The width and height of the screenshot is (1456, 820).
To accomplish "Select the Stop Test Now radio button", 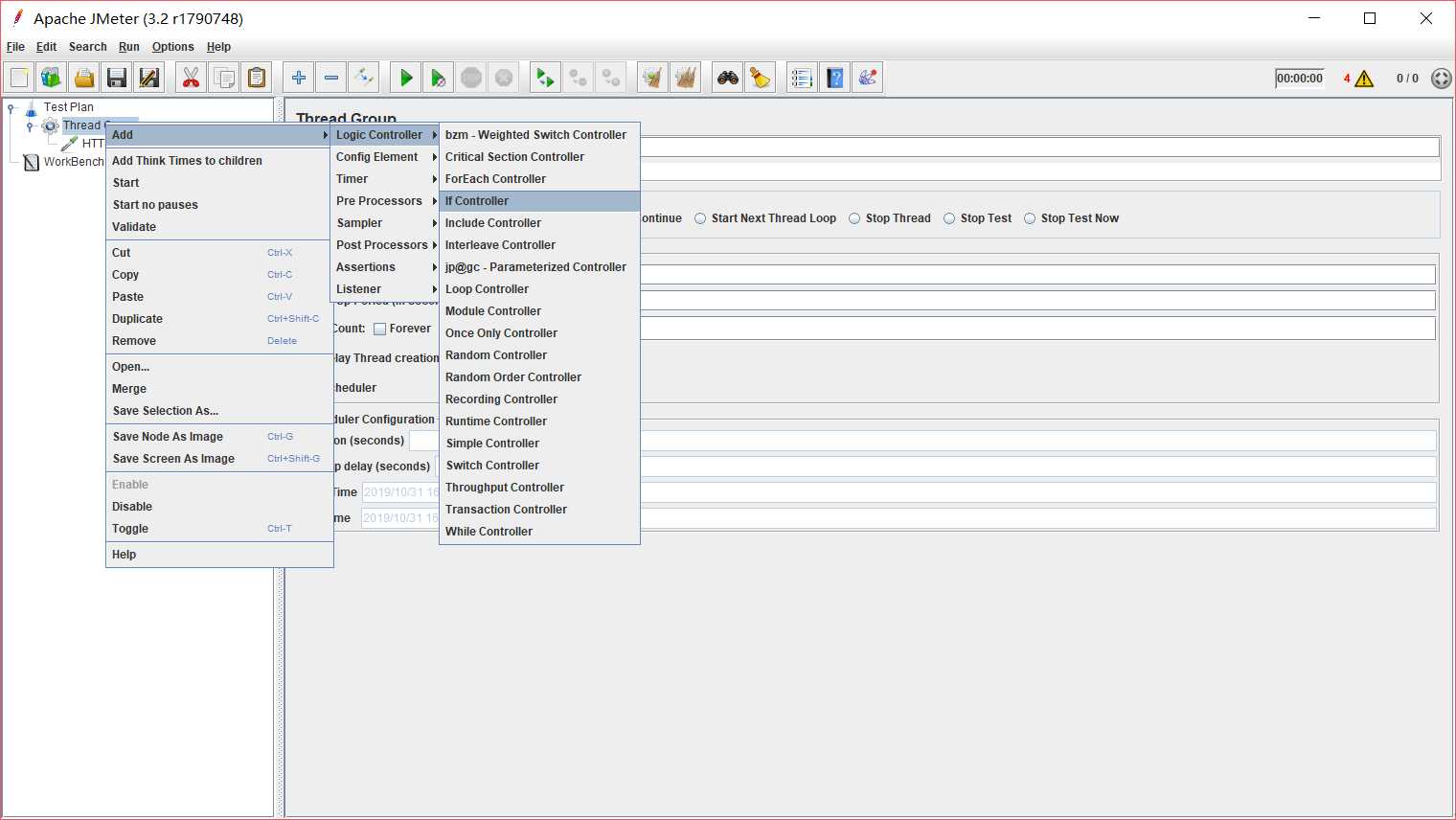I will pyautogui.click(x=1030, y=218).
